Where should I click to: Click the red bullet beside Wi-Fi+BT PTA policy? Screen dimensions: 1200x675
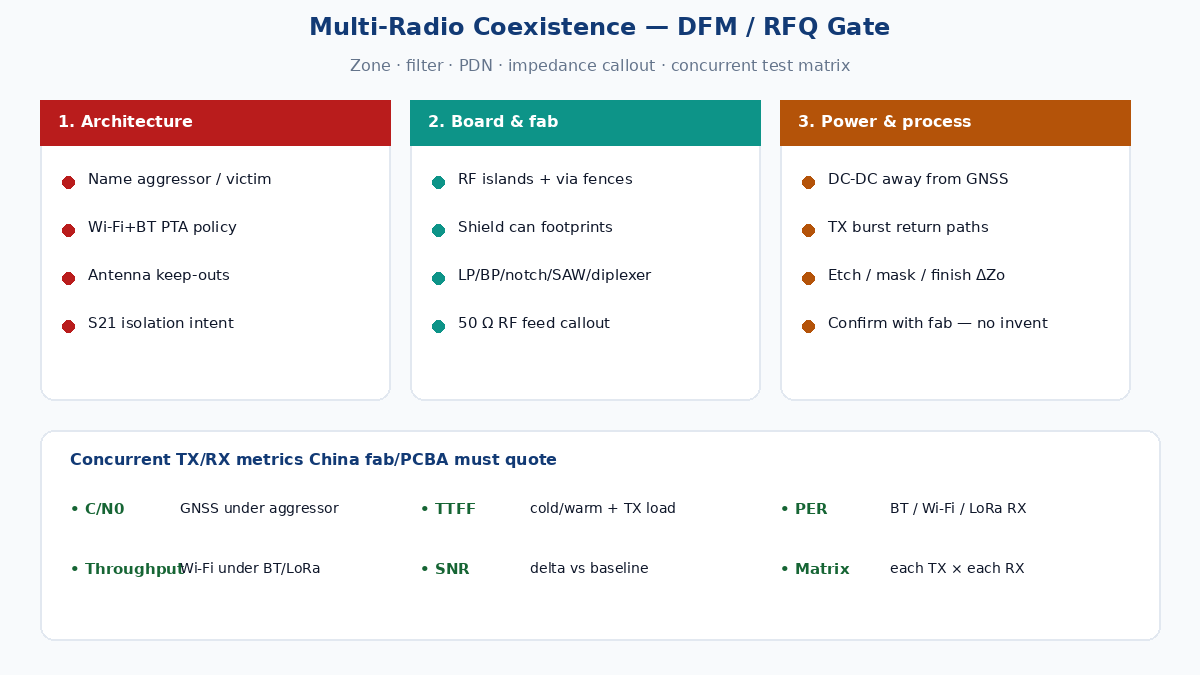tap(68, 230)
